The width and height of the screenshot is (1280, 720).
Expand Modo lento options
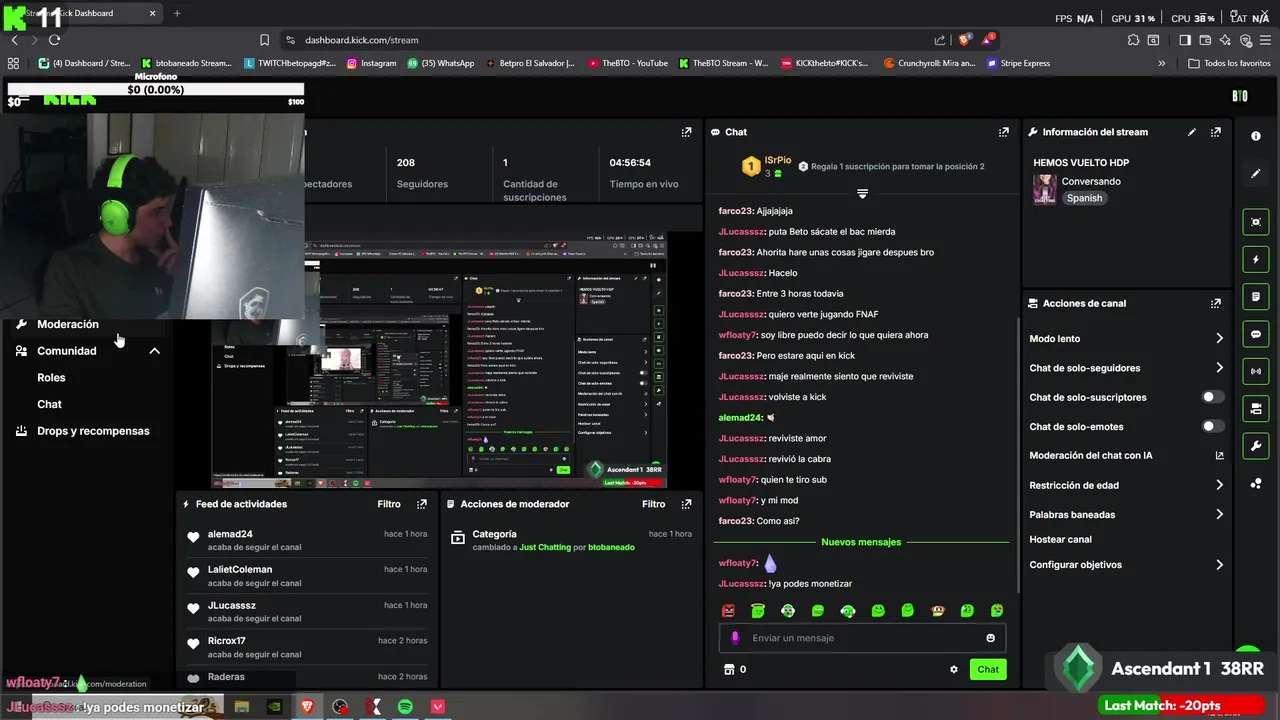pos(1219,339)
